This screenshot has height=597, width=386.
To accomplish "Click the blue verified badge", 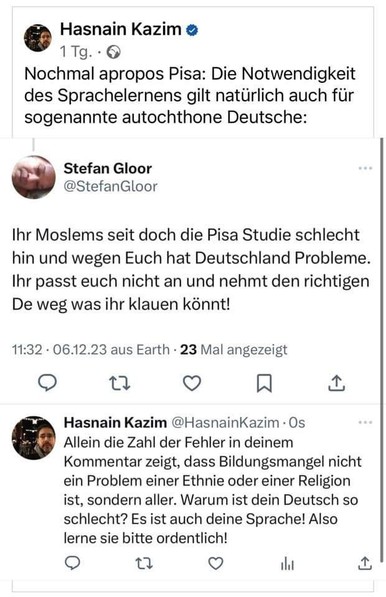I will point(192,30).
